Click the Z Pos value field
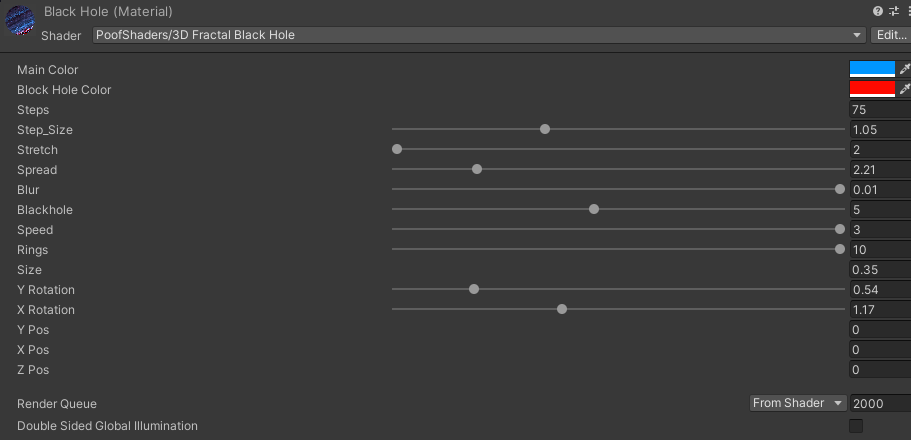This screenshot has height=440, width=911. [x=879, y=370]
